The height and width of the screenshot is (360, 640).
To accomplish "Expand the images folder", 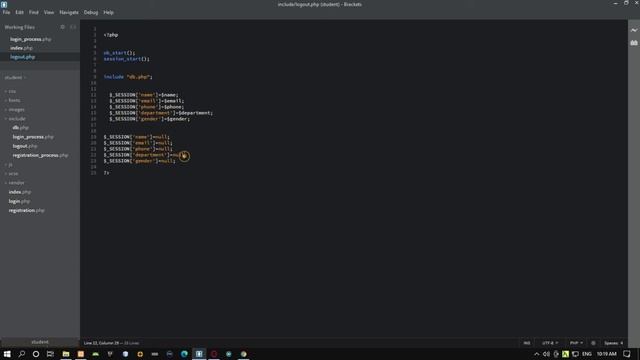I will (16, 110).
